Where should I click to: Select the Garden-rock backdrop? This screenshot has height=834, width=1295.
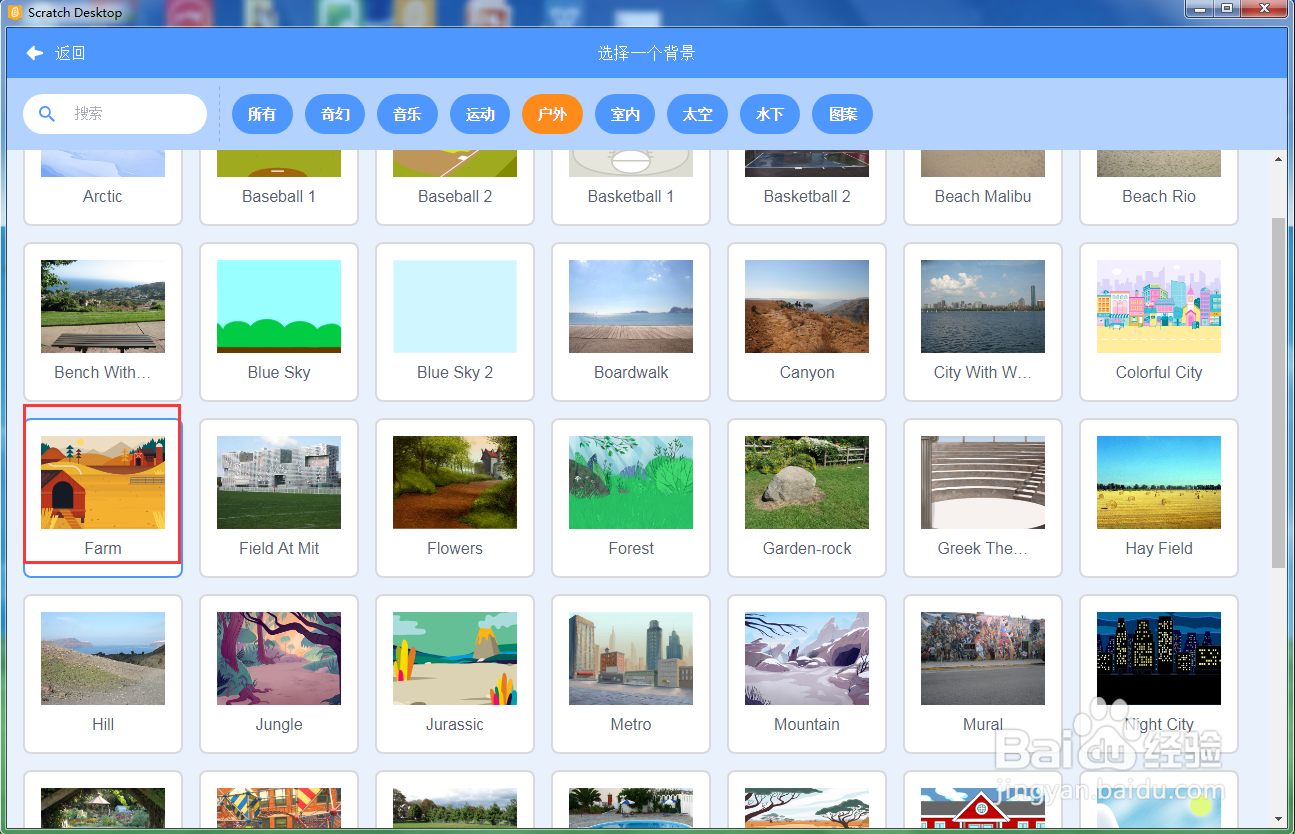(807, 498)
